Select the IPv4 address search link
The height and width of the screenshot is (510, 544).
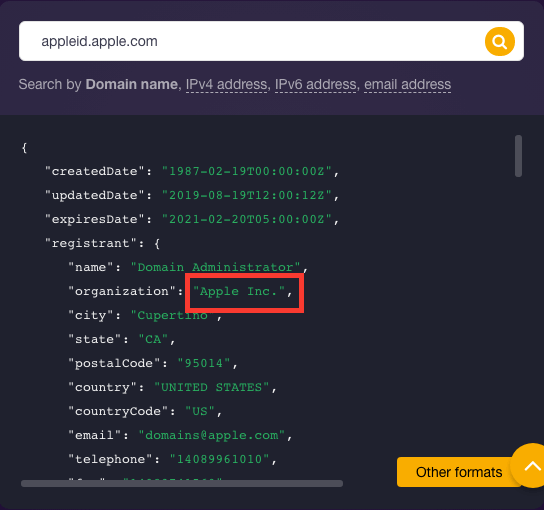(x=226, y=85)
